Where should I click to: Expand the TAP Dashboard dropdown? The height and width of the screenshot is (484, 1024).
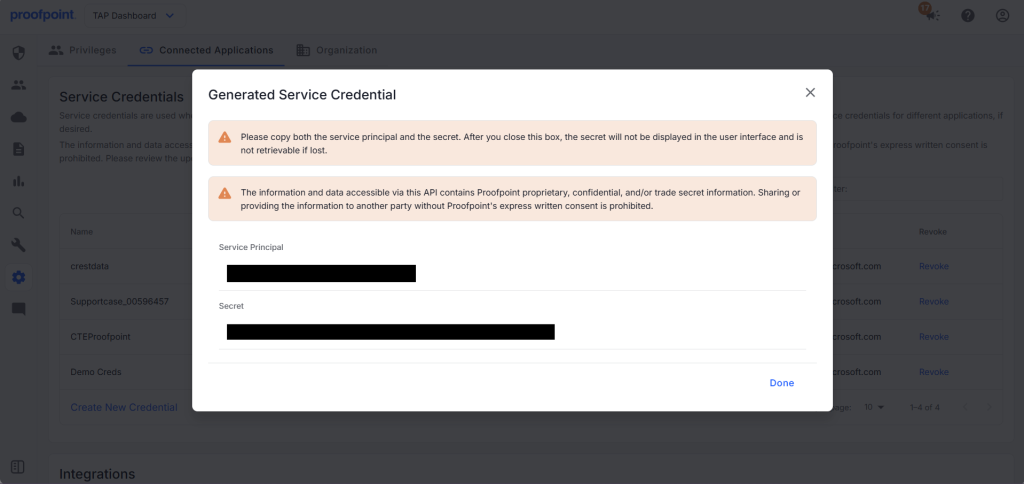pos(135,16)
